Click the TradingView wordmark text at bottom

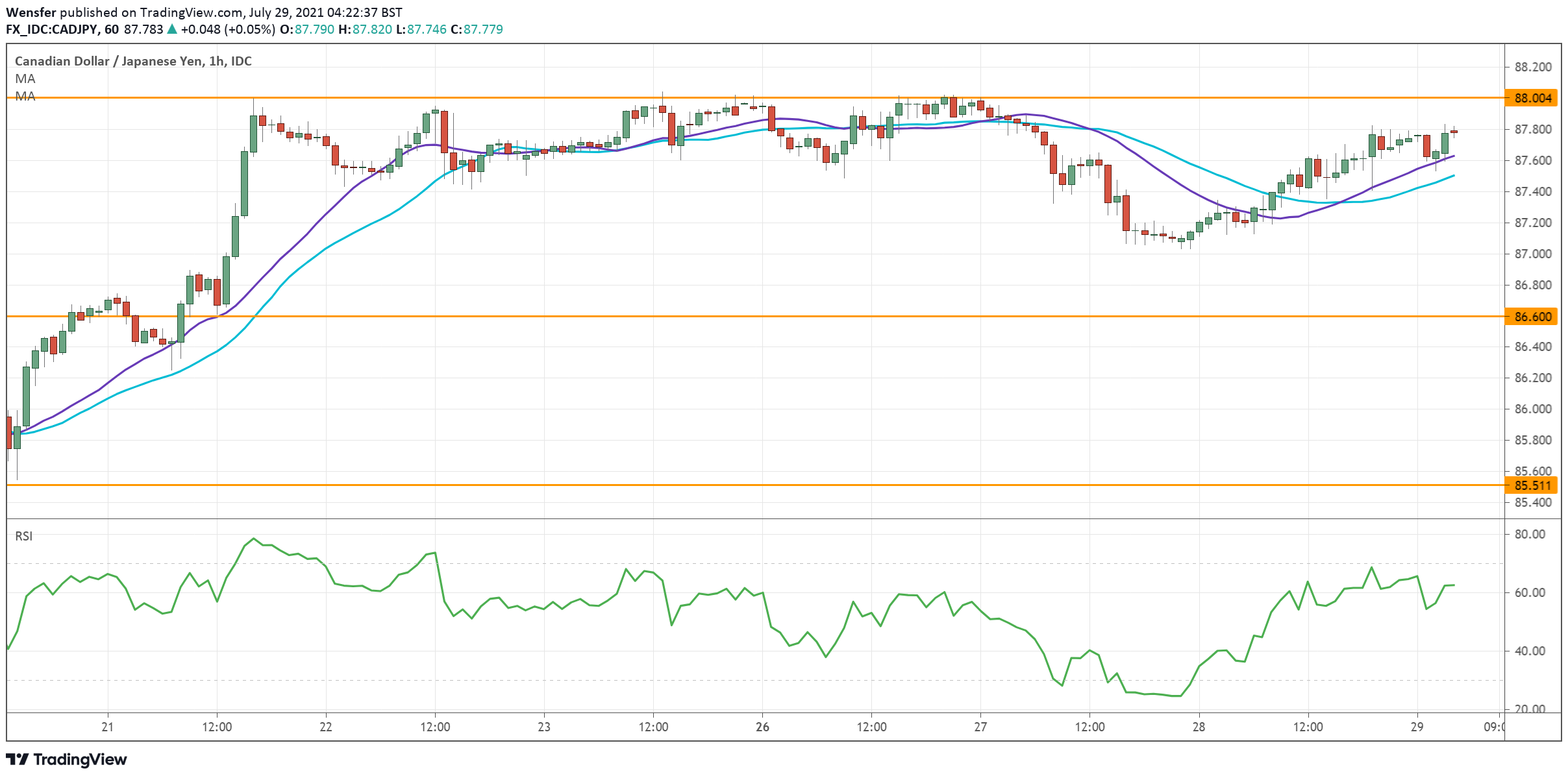point(80,759)
